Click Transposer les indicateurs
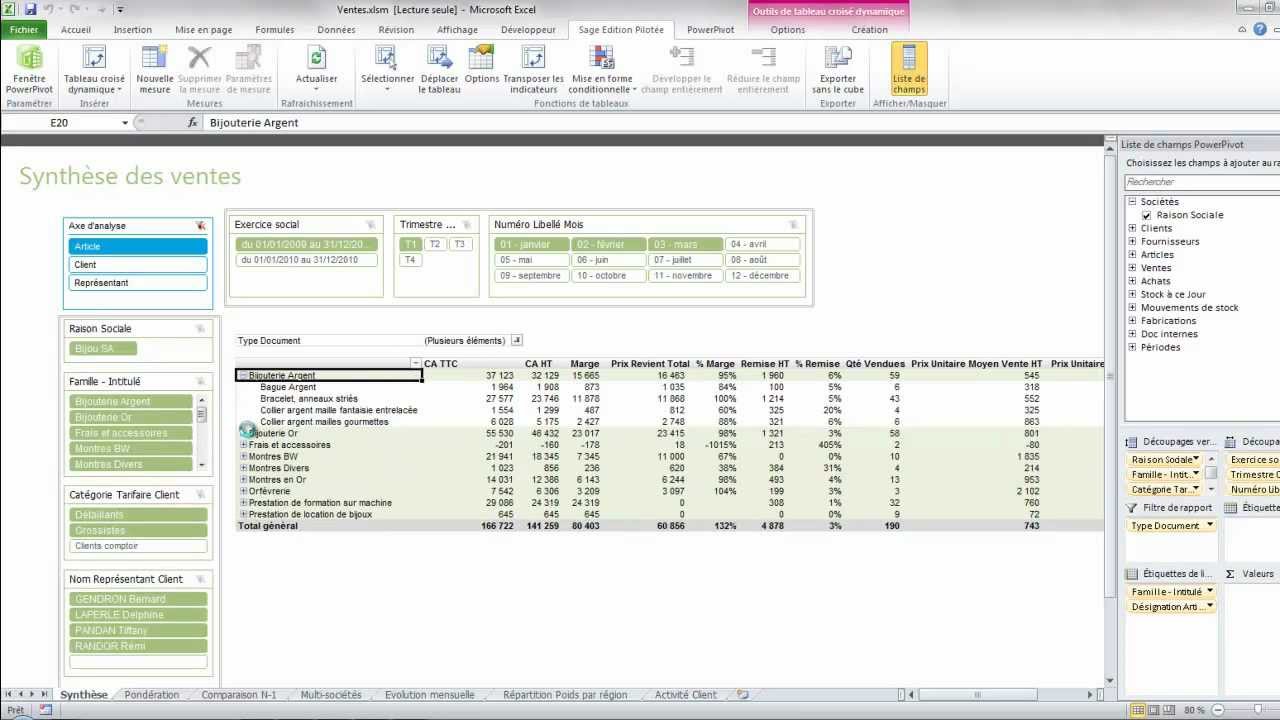Image resolution: width=1280 pixels, height=720 pixels. (533, 70)
